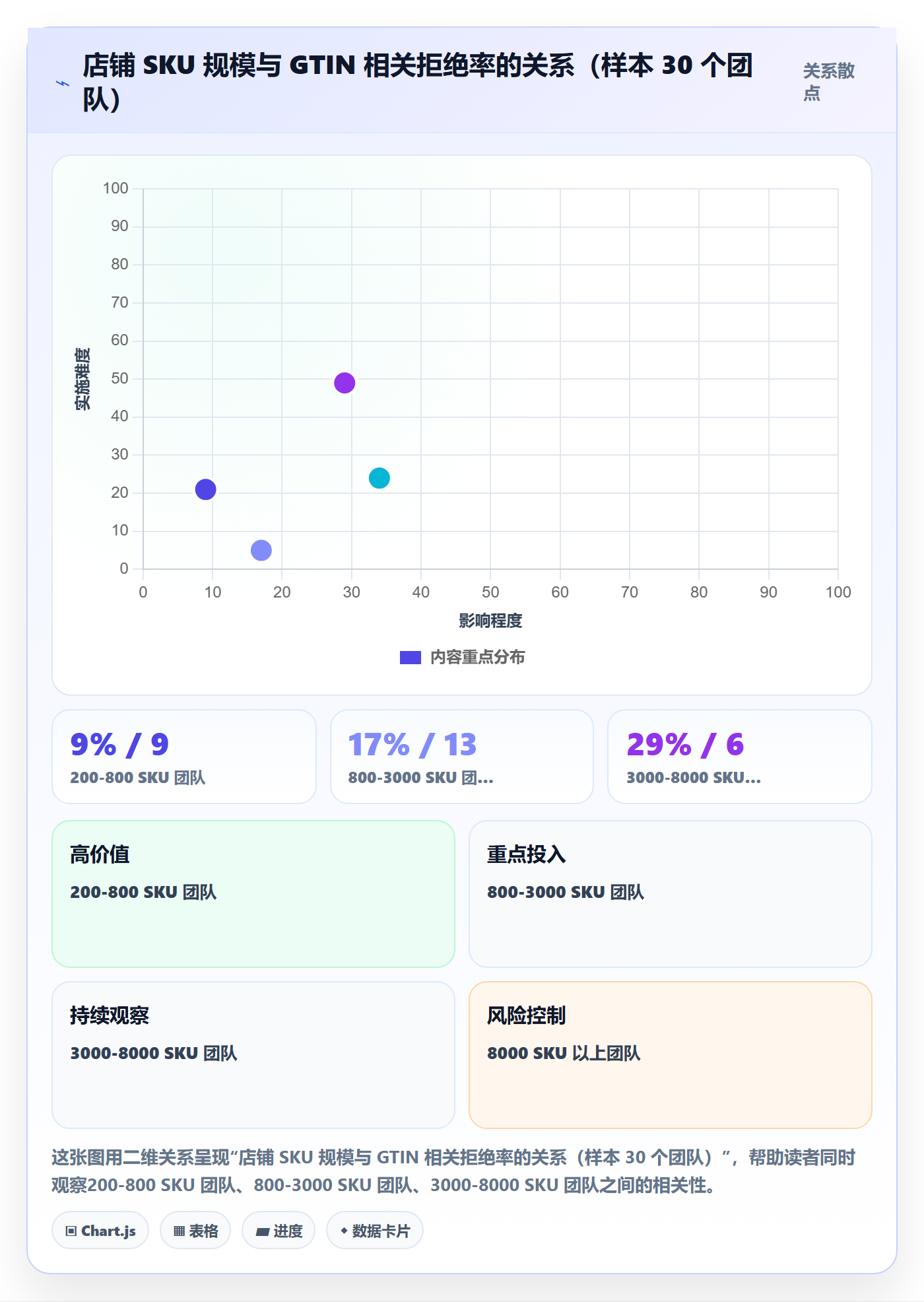Select the 9% / 9 stat card
Screen dimensions: 924x1302
point(184,757)
